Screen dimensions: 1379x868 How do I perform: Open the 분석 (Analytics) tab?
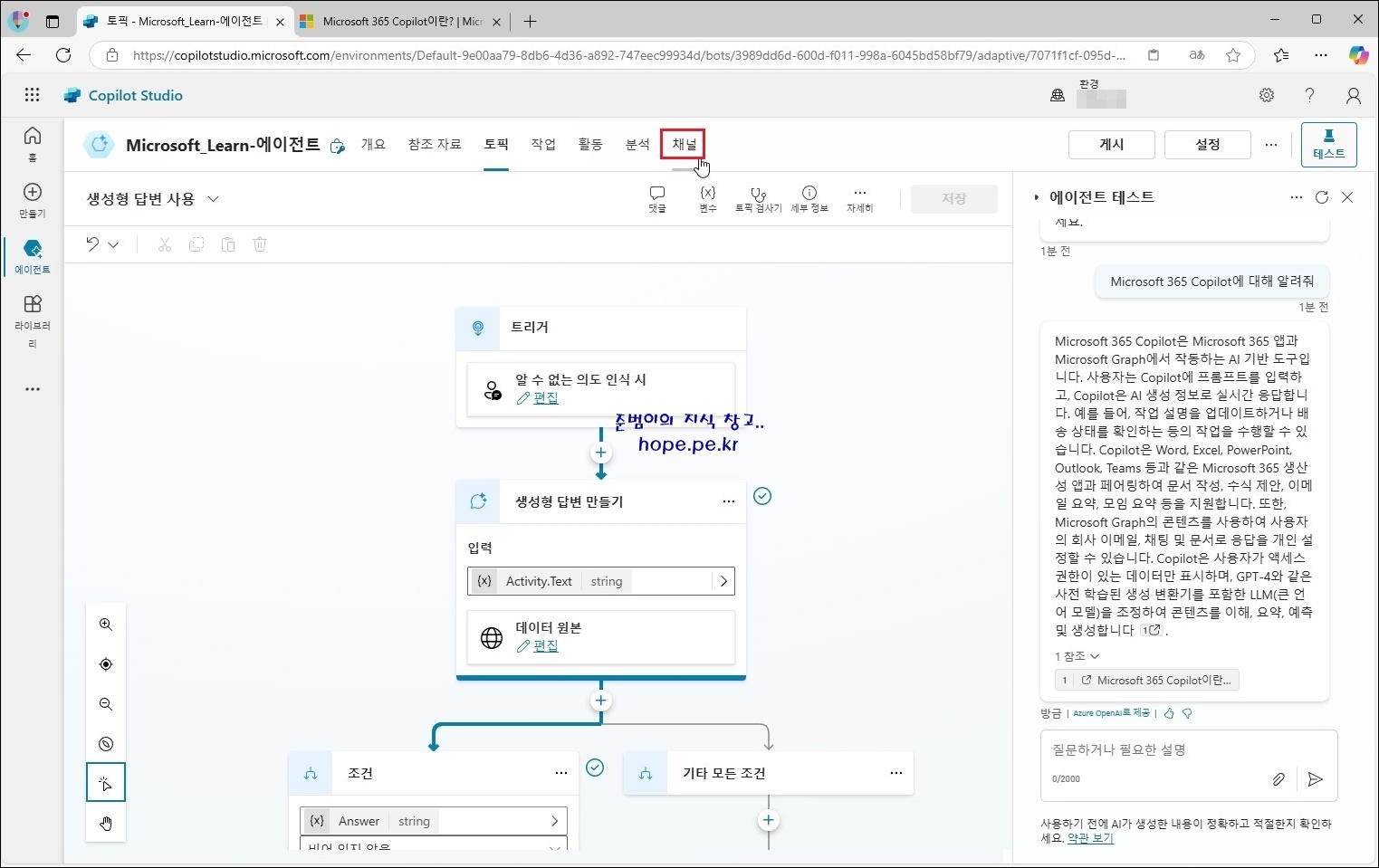(637, 144)
